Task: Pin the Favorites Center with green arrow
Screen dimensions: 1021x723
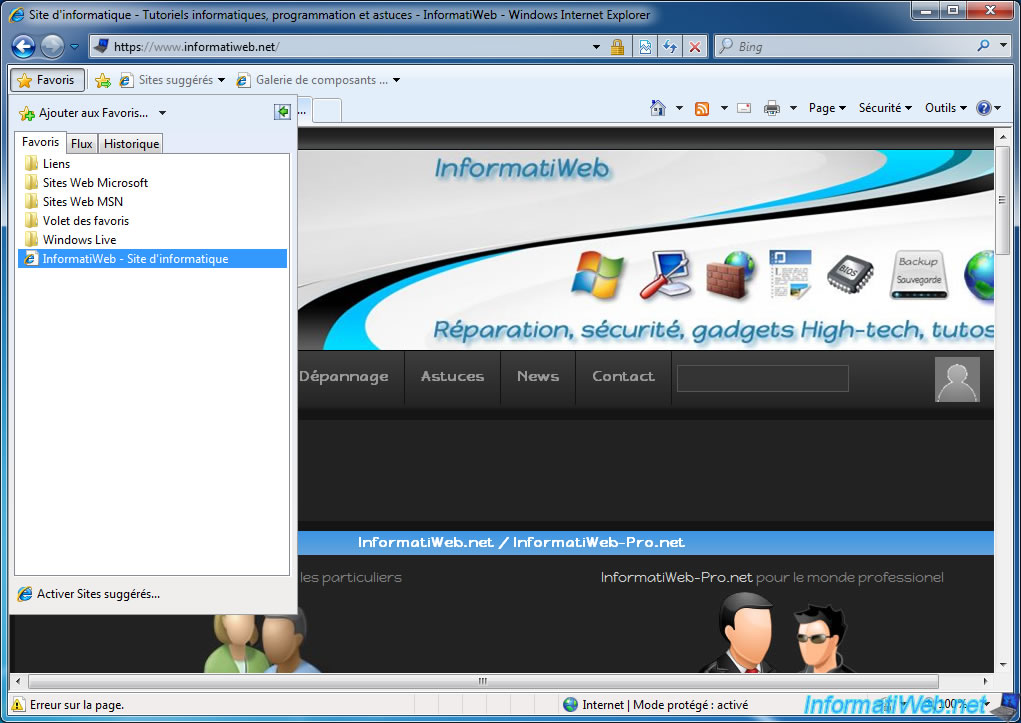Action: [282, 112]
